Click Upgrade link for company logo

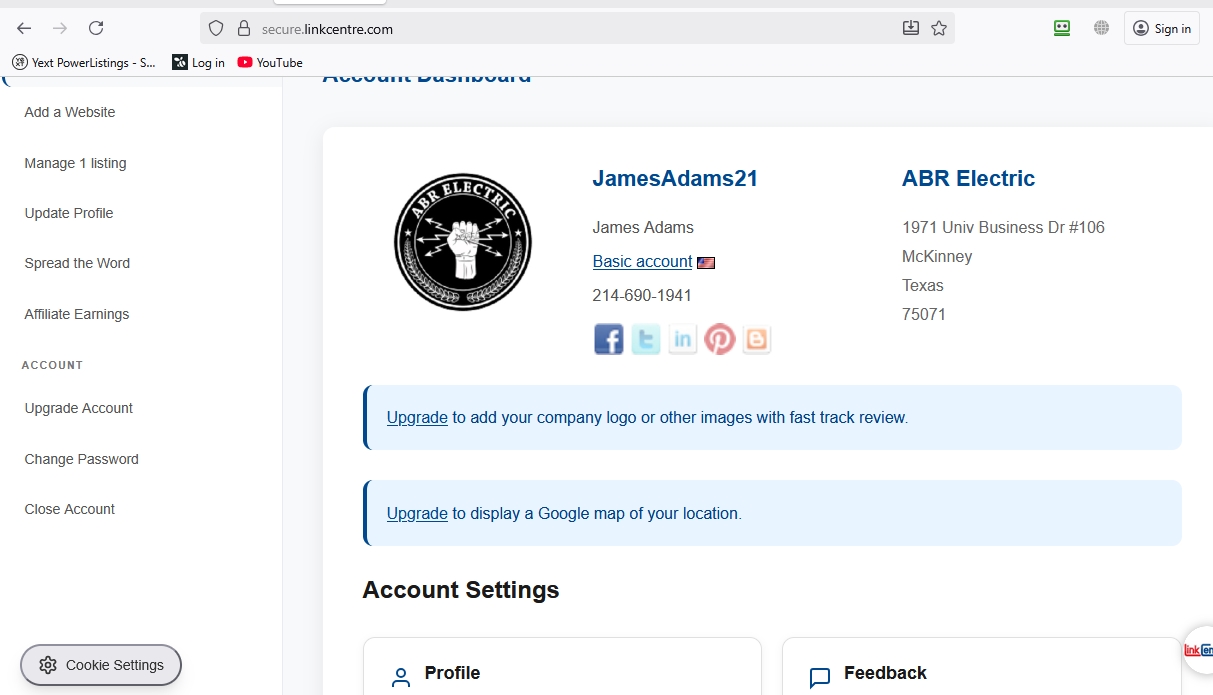click(x=417, y=417)
